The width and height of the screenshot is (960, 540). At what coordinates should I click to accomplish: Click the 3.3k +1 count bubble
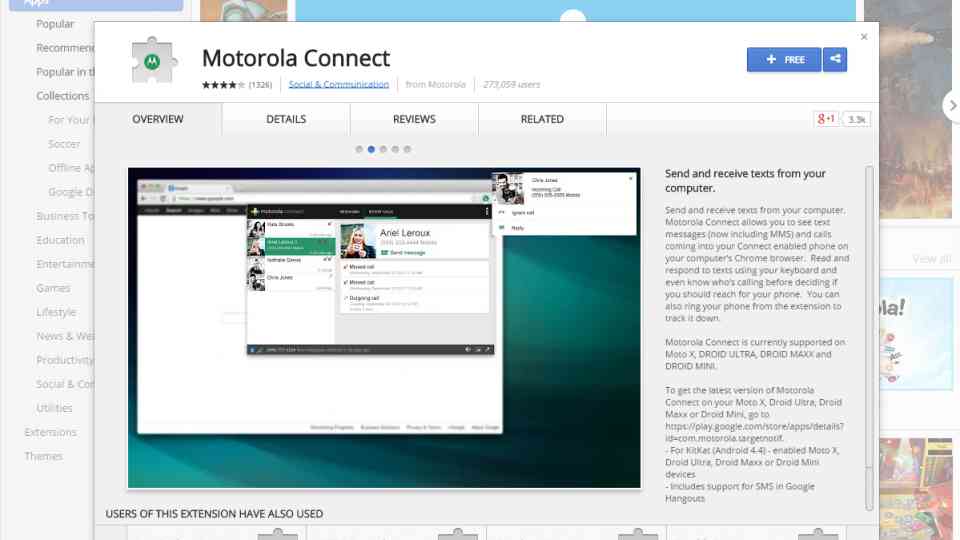click(x=857, y=119)
